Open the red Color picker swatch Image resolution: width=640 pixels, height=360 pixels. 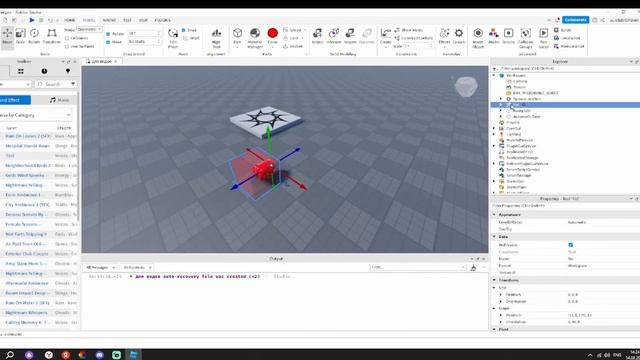click(x=273, y=33)
